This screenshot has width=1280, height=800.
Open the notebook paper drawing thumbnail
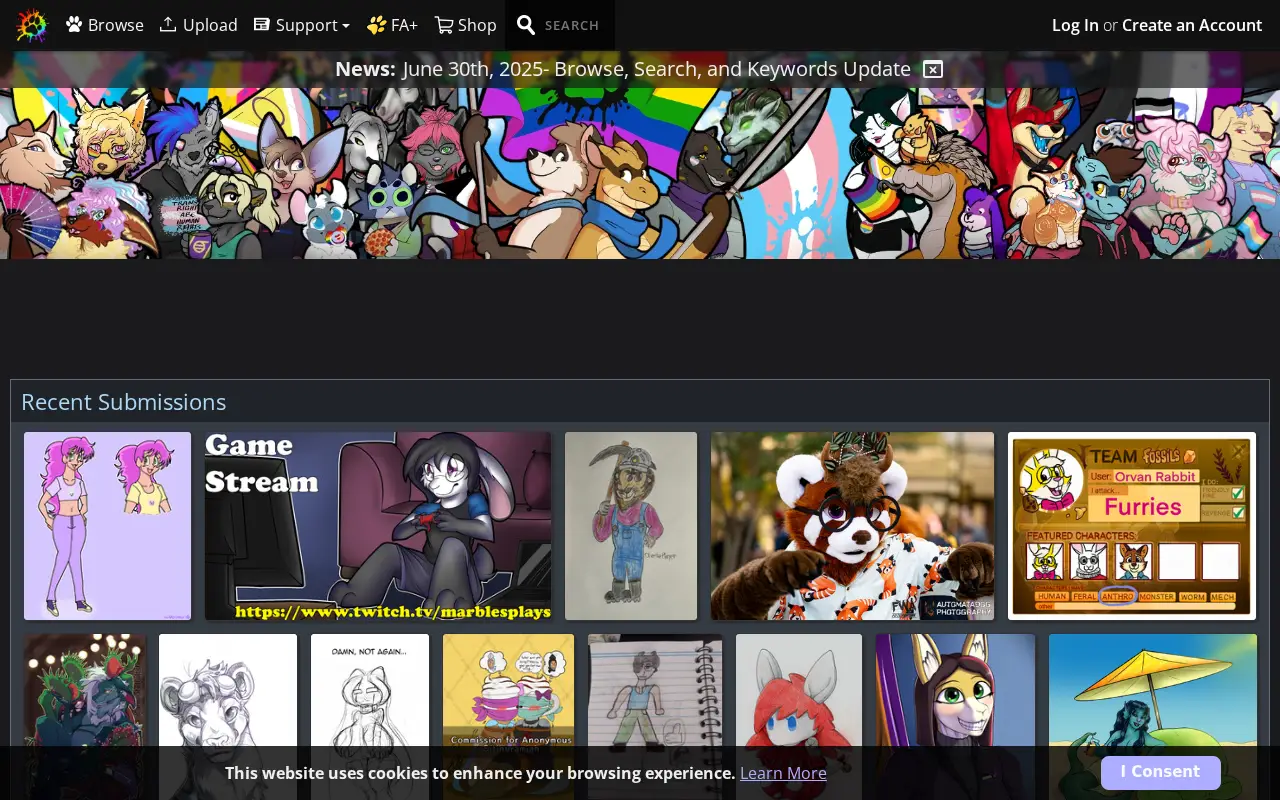(x=655, y=716)
